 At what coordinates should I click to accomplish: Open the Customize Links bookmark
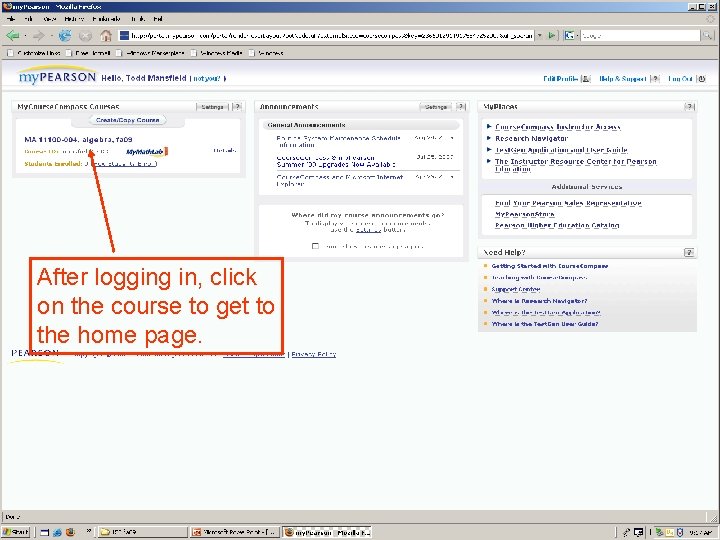[34, 53]
